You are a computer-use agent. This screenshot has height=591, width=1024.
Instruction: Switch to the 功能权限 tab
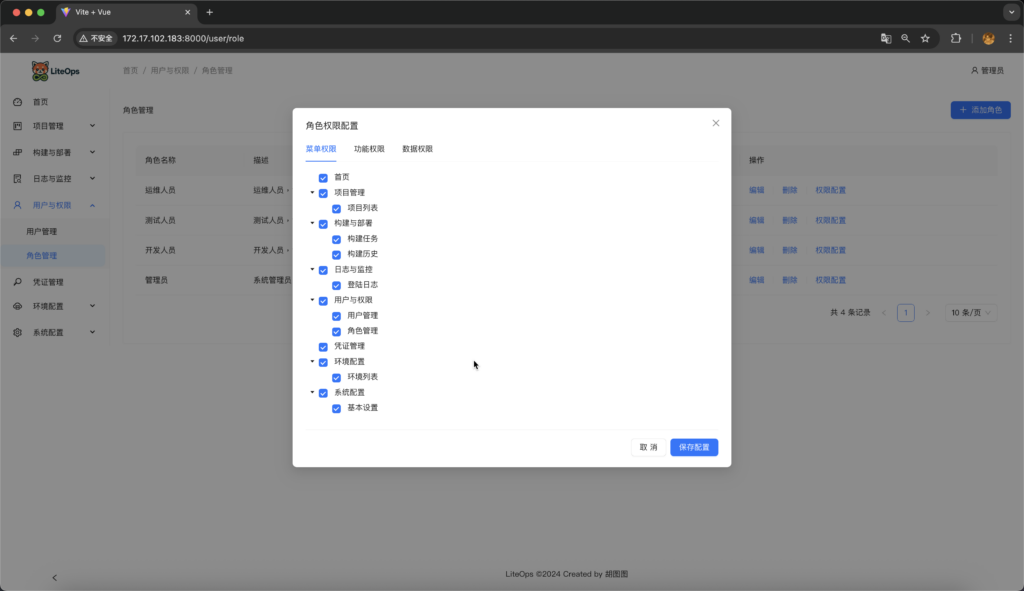tap(369, 149)
